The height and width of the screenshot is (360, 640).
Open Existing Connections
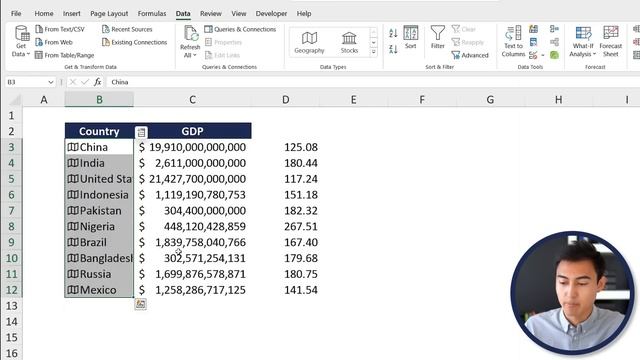pyautogui.click(x=134, y=42)
